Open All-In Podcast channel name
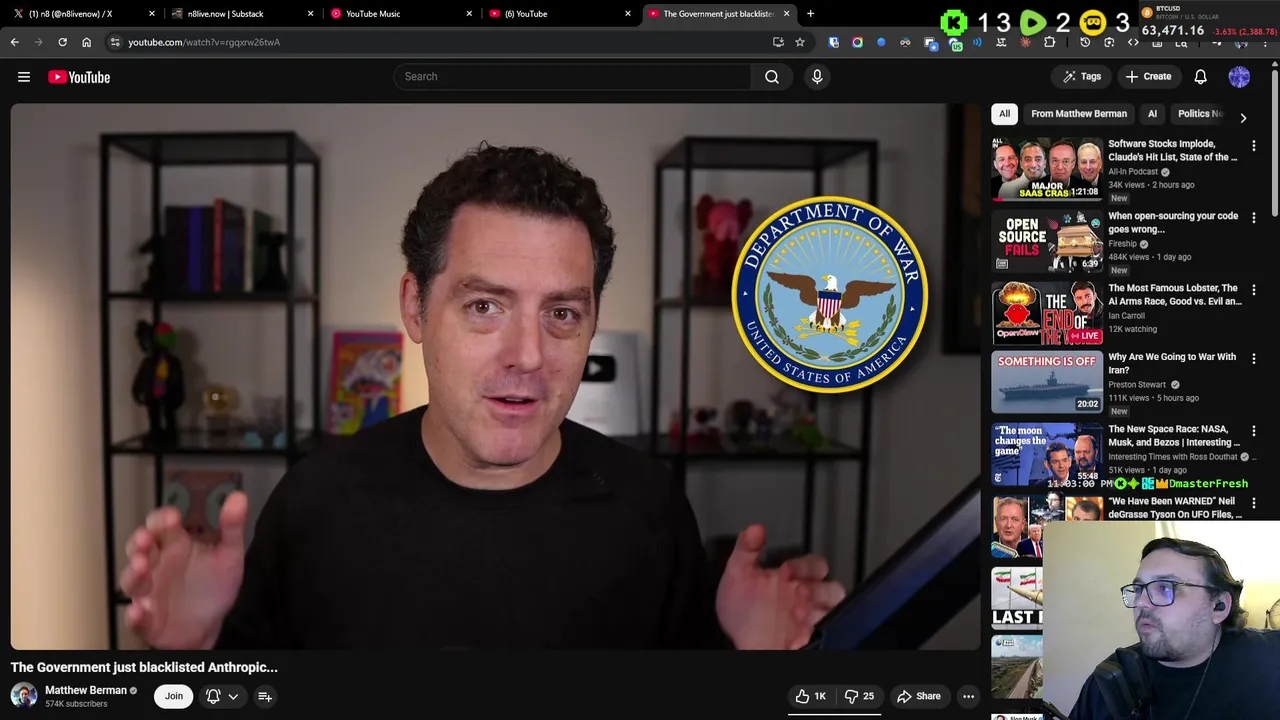 [1133, 172]
